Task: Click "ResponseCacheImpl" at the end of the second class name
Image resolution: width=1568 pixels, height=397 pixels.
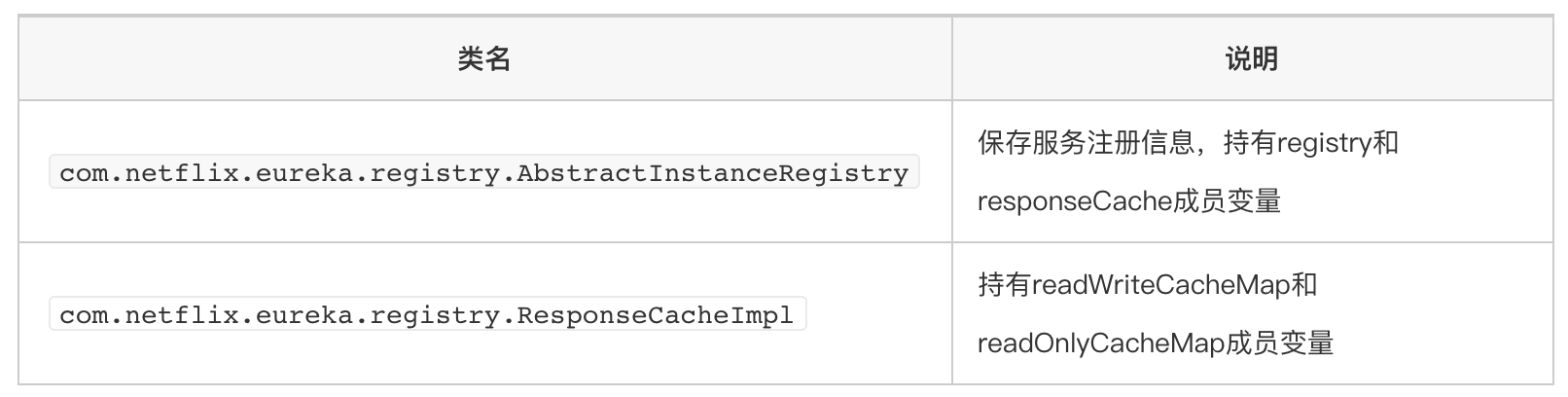Action: pos(656,315)
